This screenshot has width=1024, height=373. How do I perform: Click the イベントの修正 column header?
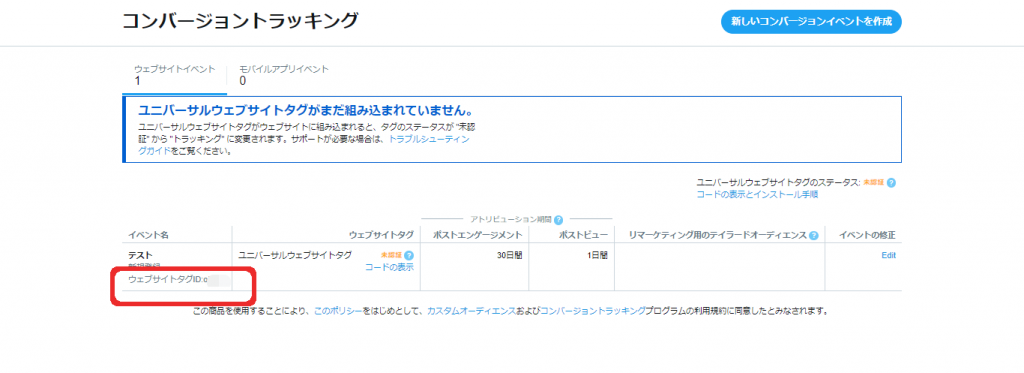click(866, 235)
